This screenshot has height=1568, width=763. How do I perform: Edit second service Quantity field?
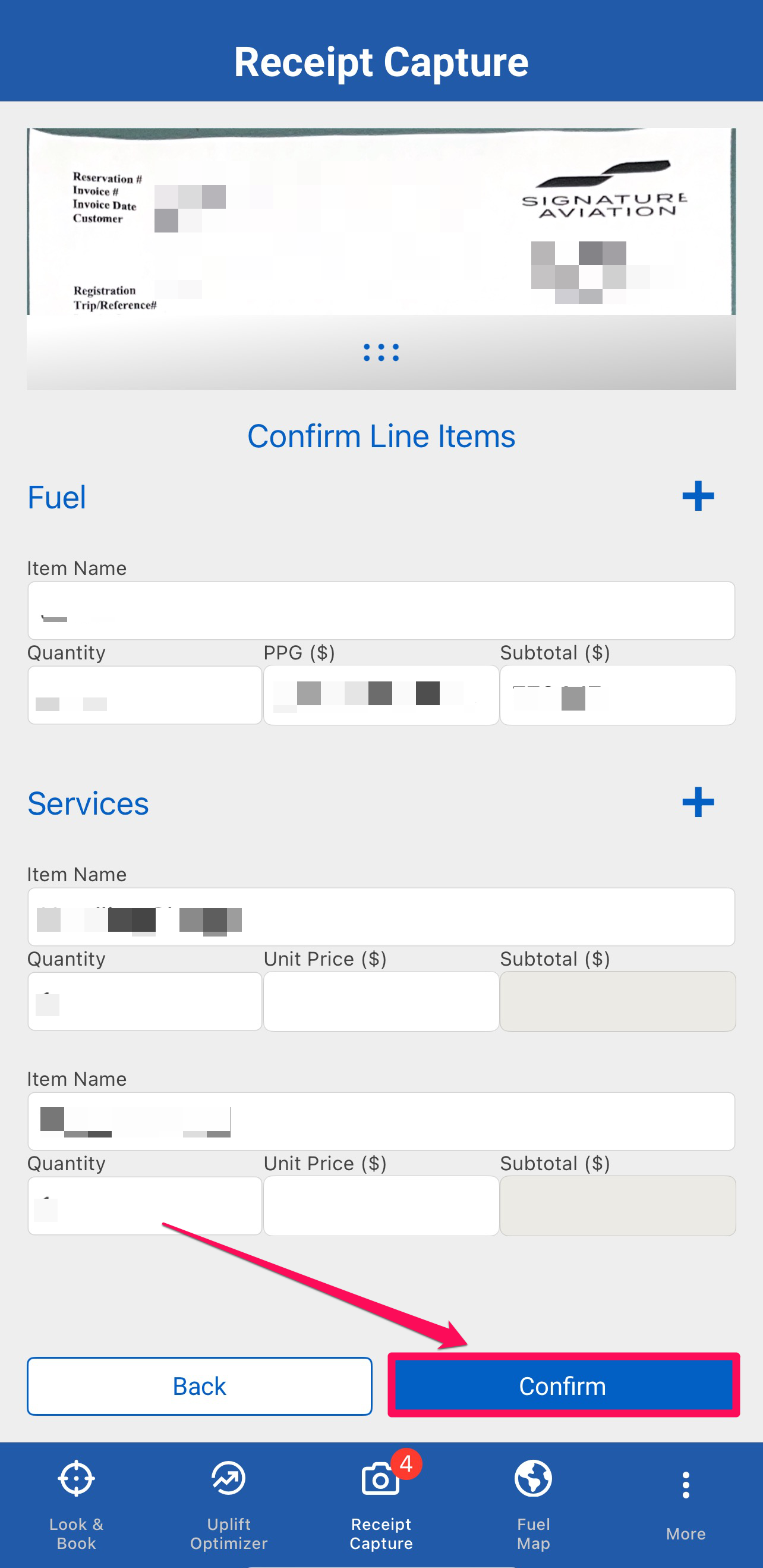(x=145, y=1206)
